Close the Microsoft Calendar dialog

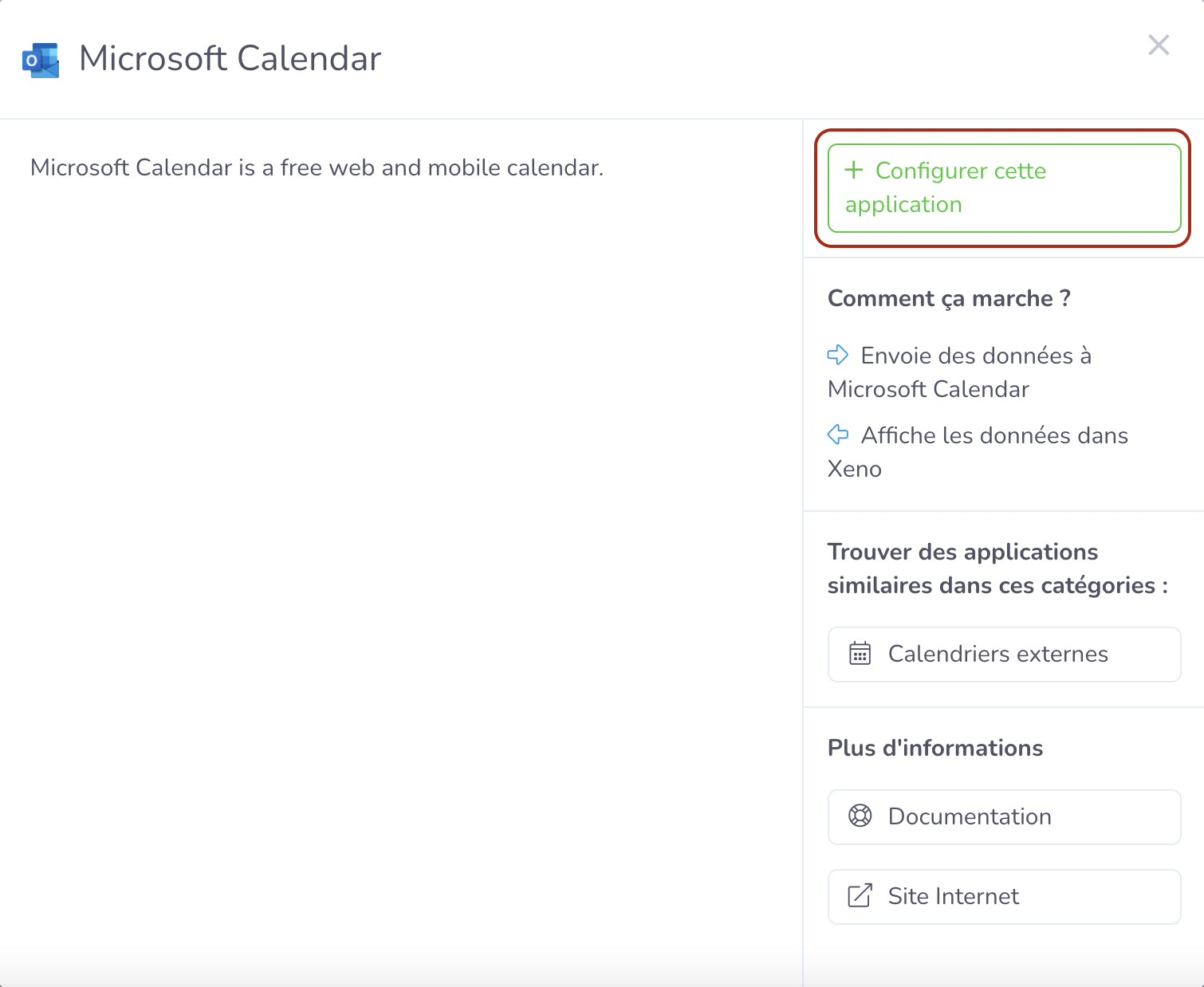pyautogui.click(x=1158, y=45)
